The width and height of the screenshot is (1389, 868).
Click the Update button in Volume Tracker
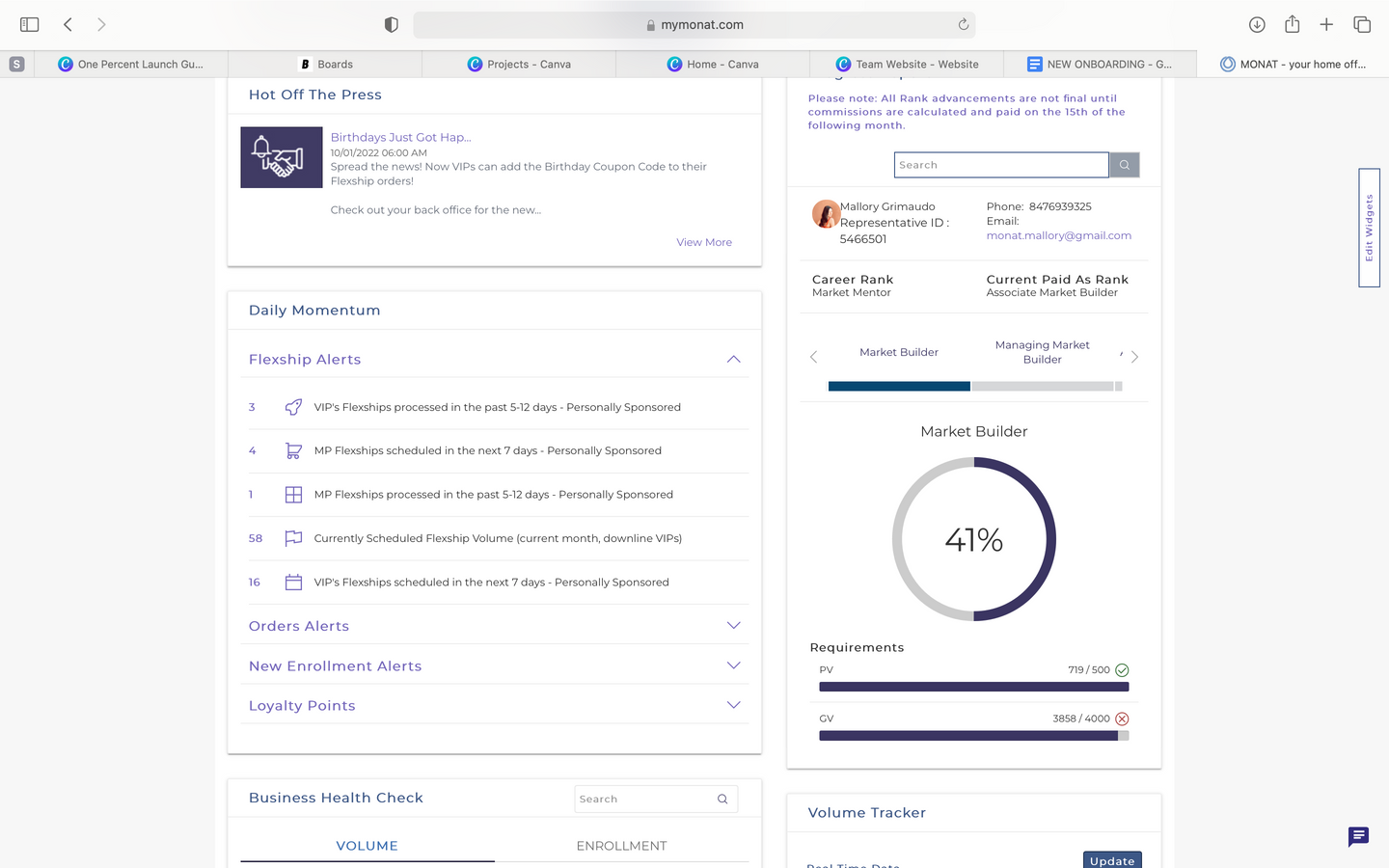click(x=1112, y=860)
